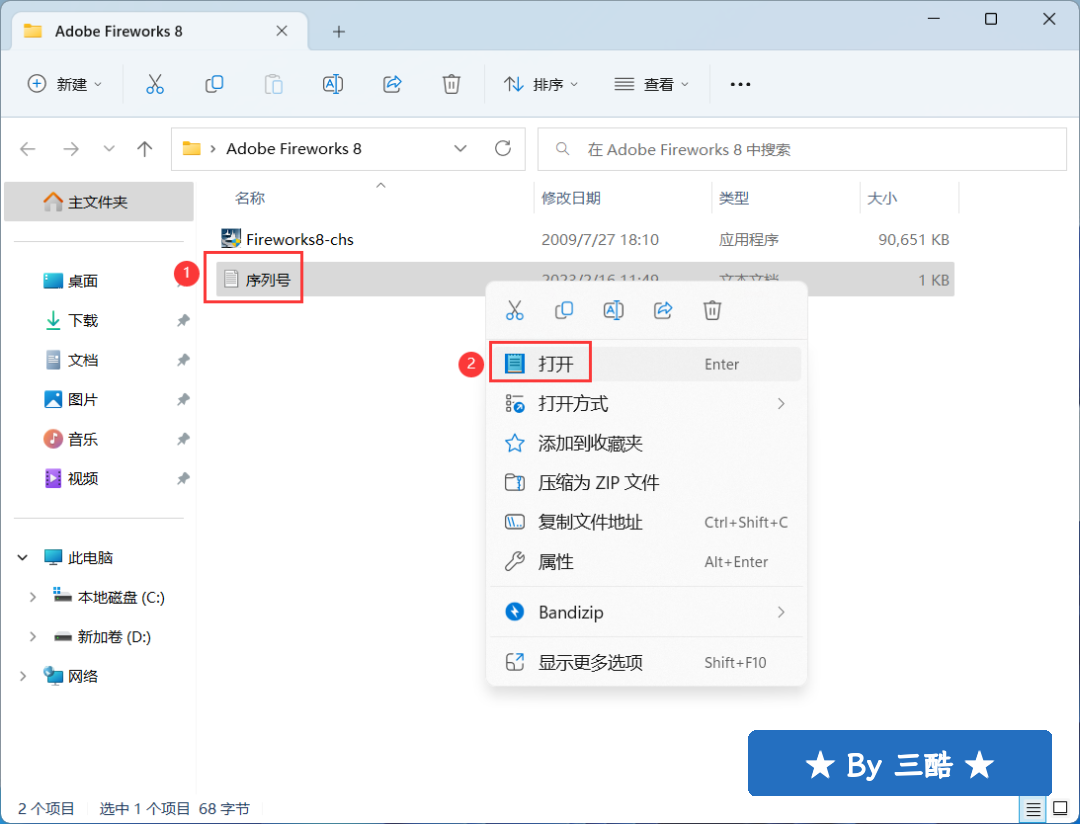Click the Rename icon in the context menu
The width and height of the screenshot is (1080, 824).
pyautogui.click(x=614, y=310)
